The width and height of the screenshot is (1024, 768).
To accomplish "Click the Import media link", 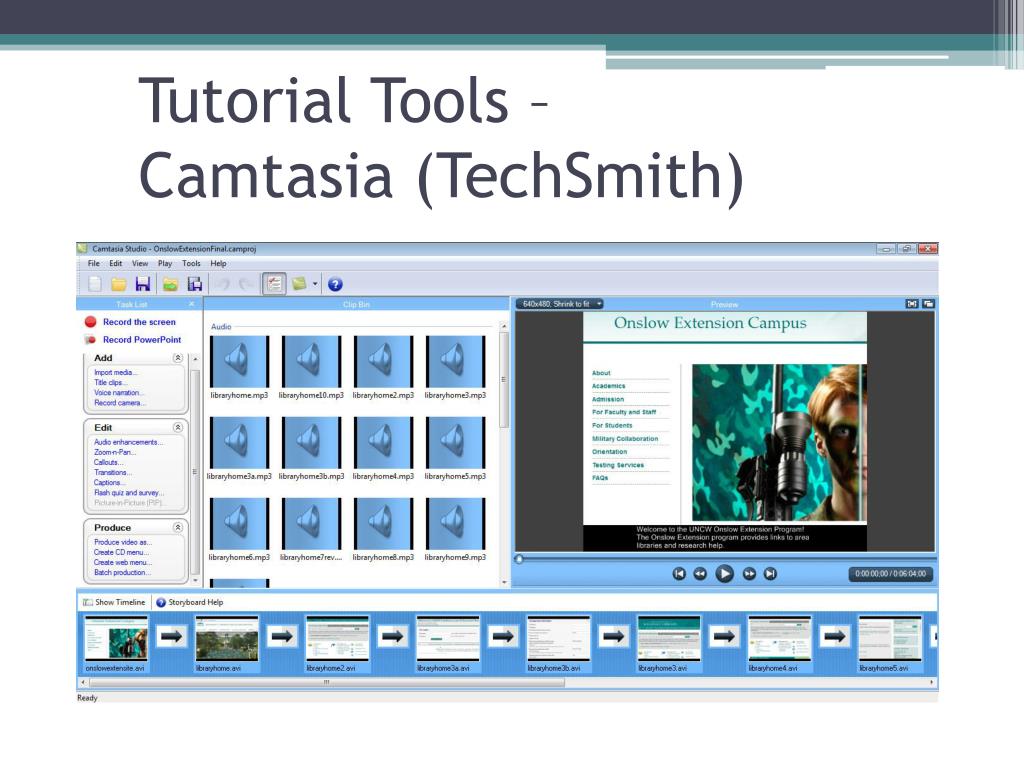I will pyautogui.click(x=116, y=372).
